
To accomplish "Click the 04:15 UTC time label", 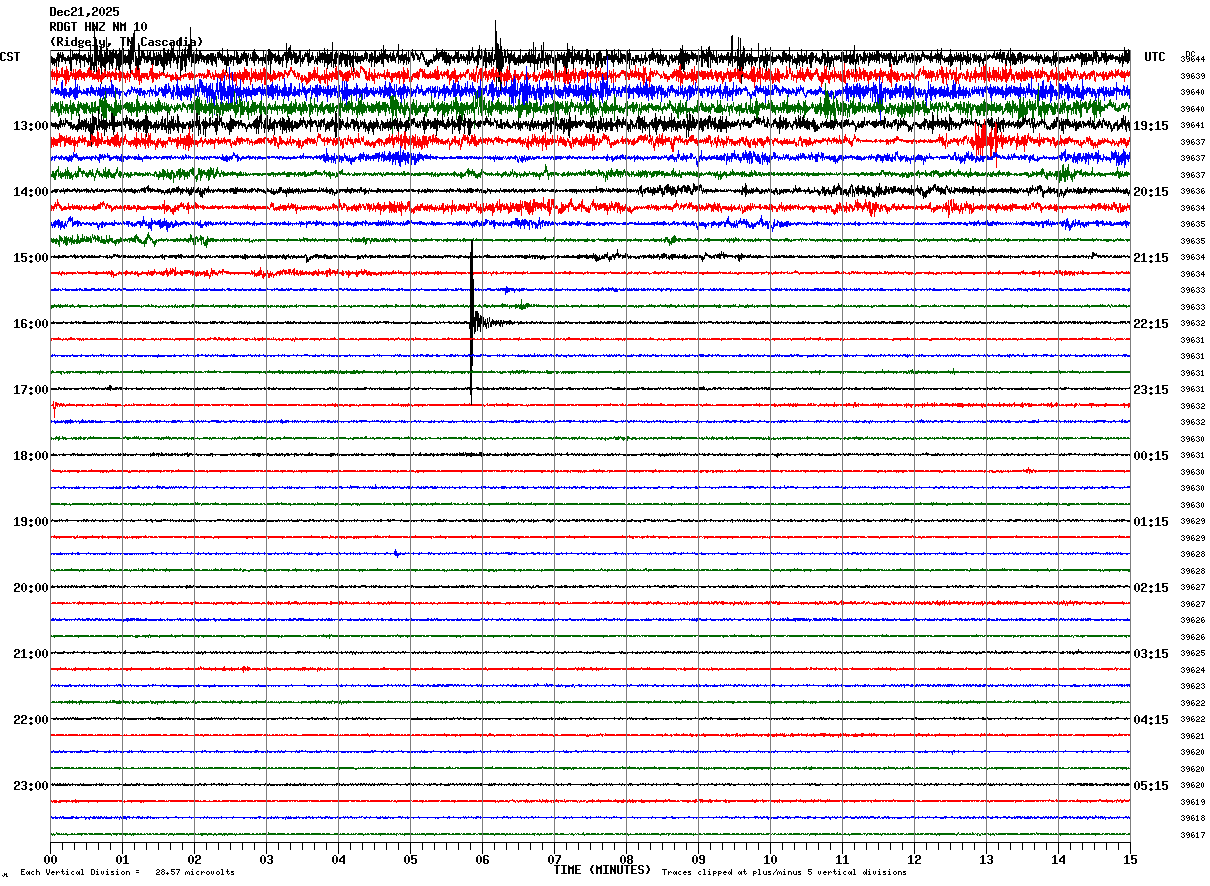I will (x=1151, y=720).
